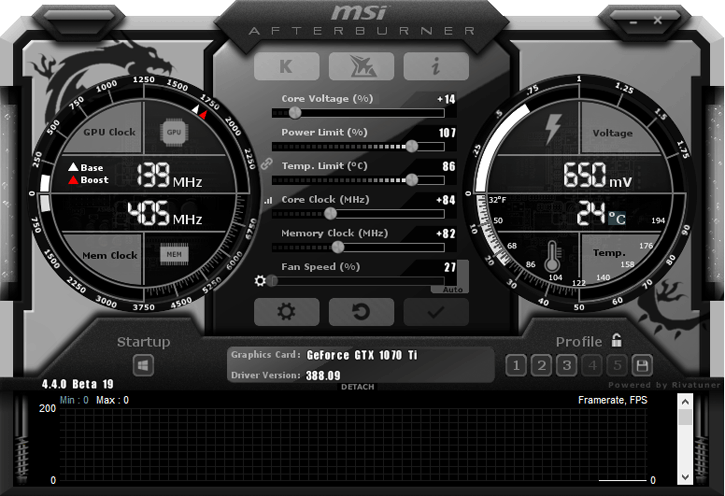Toggle the link icon for power and temp limits

(x=266, y=164)
